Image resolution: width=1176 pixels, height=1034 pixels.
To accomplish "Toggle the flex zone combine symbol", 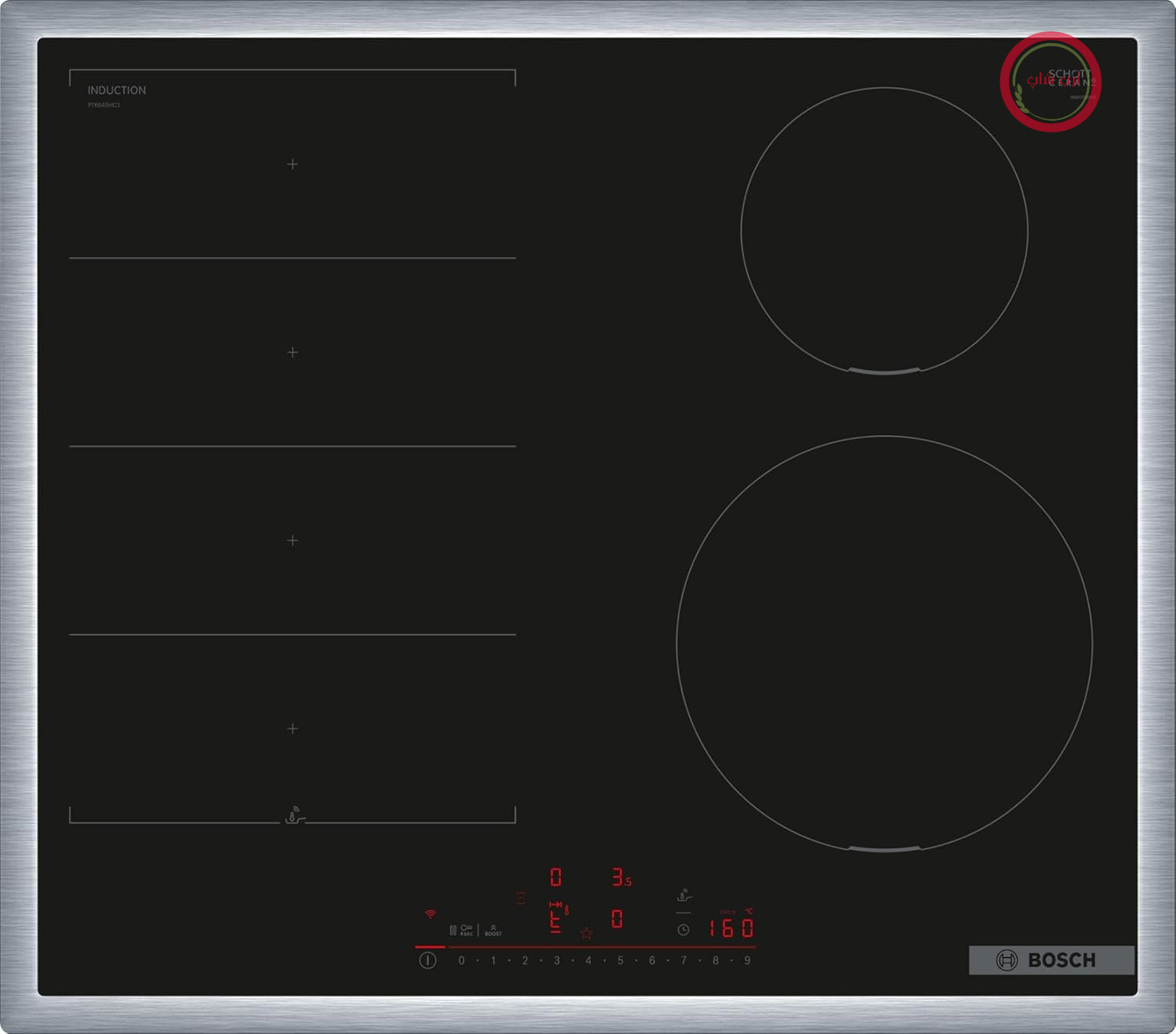I will point(521,898).
